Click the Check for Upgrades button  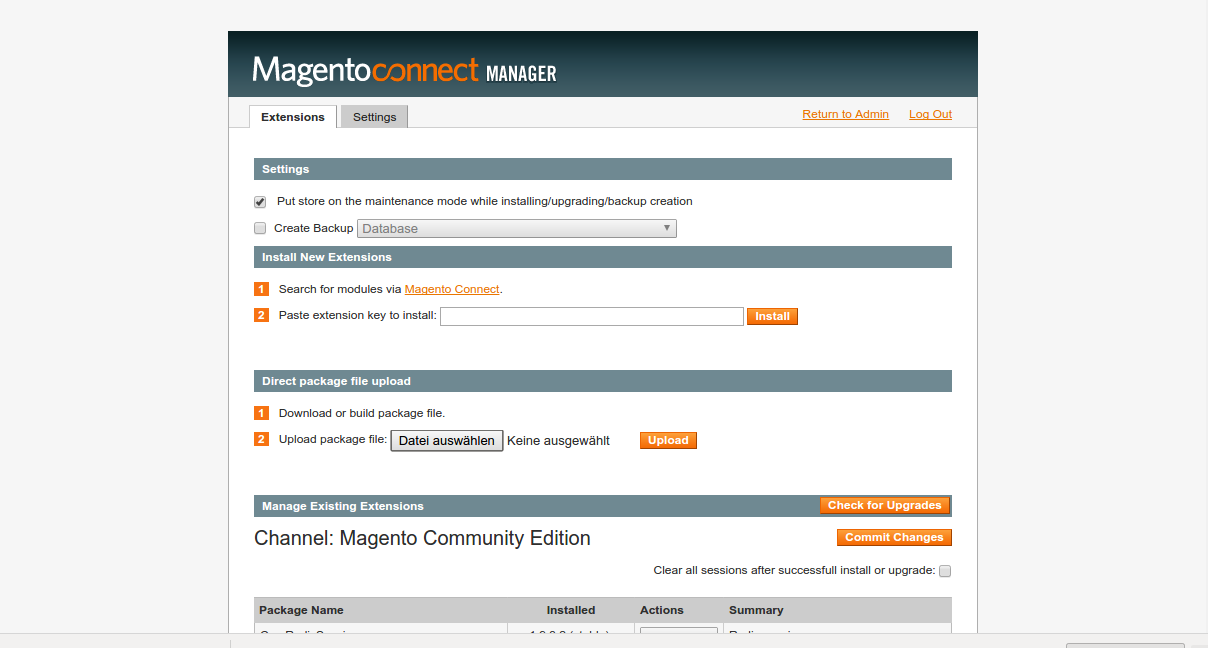(x=885, y=505)
